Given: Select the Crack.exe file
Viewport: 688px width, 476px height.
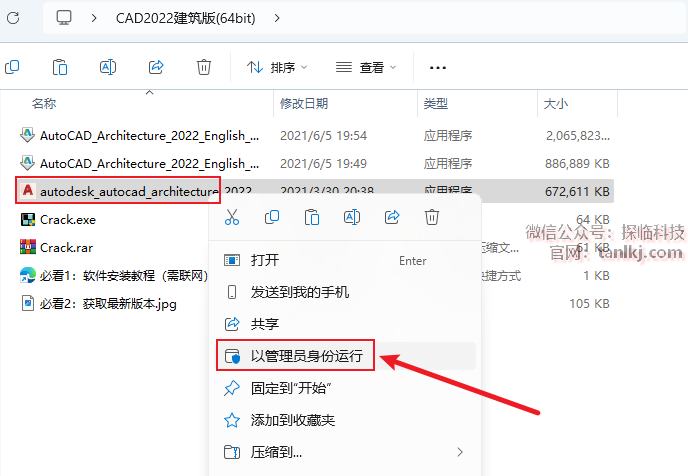Looking at the screenshot, I should (68, 219).
